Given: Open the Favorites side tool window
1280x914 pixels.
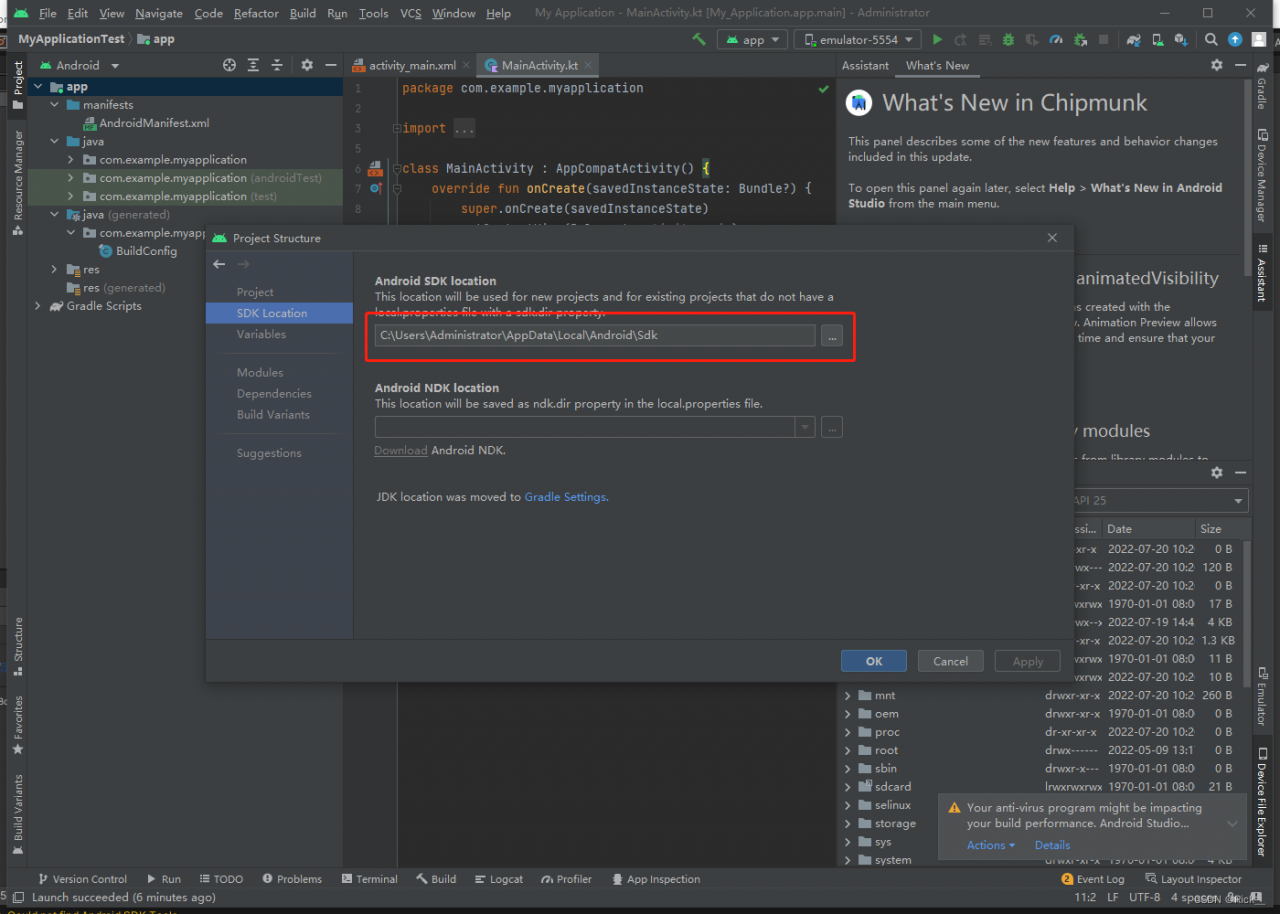Looking at the screenshot, I should tap(18, 725).
